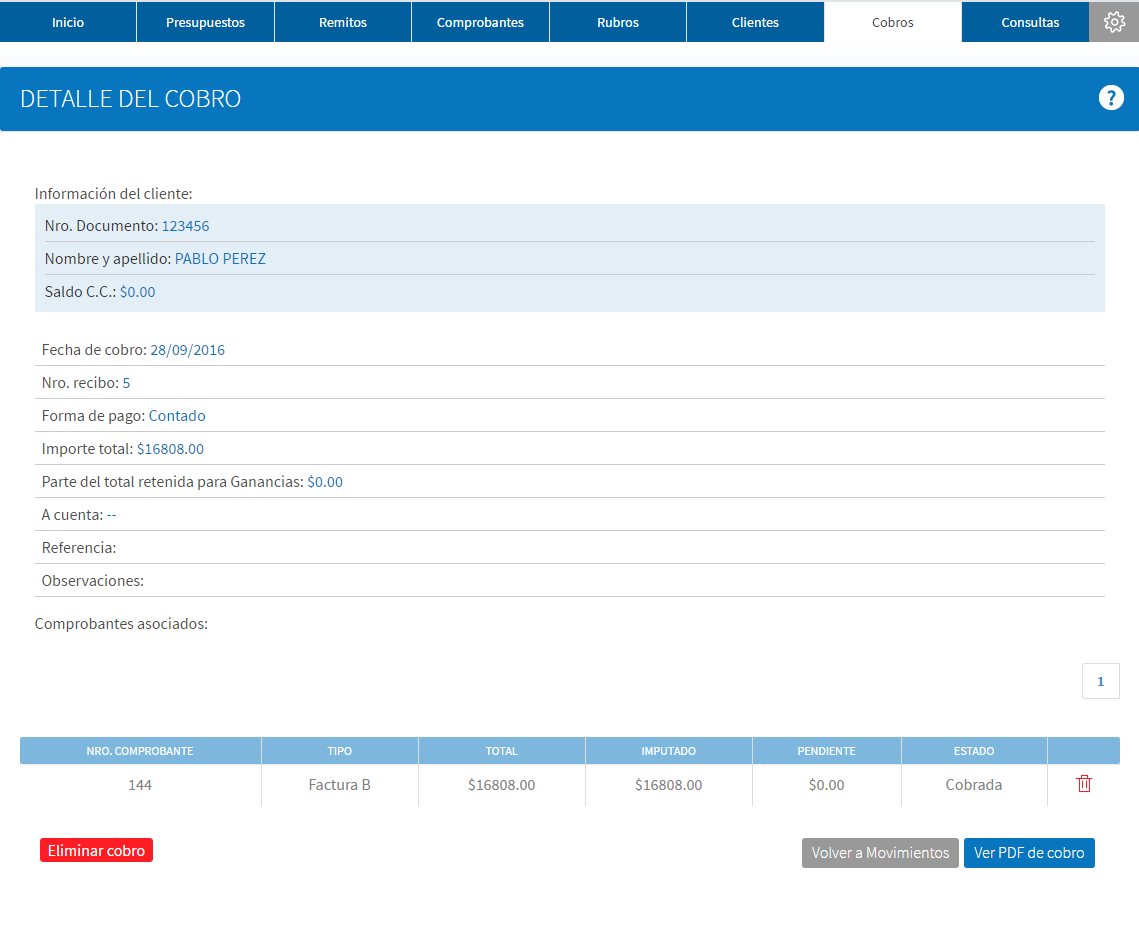Click the Total column header
The height and width of the screenshot is (925, 1139).
click(502, 751)
